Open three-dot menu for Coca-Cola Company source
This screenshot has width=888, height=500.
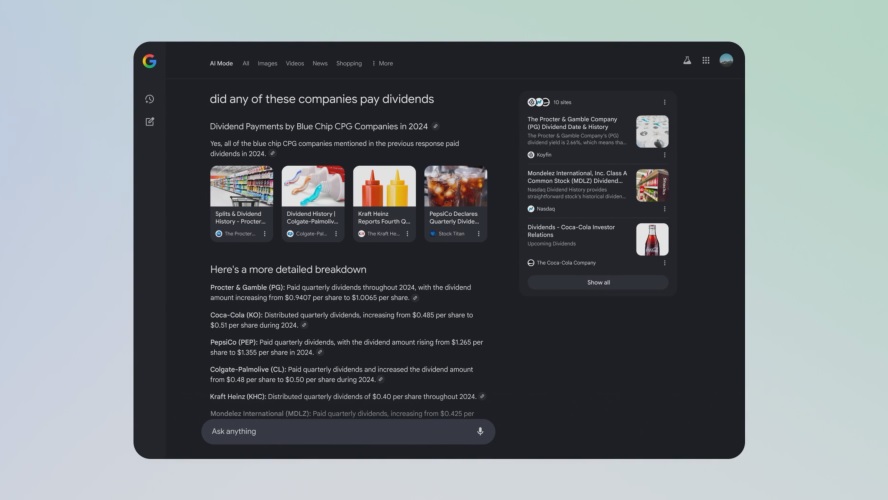pyautogui.click(x=664, y=263)
